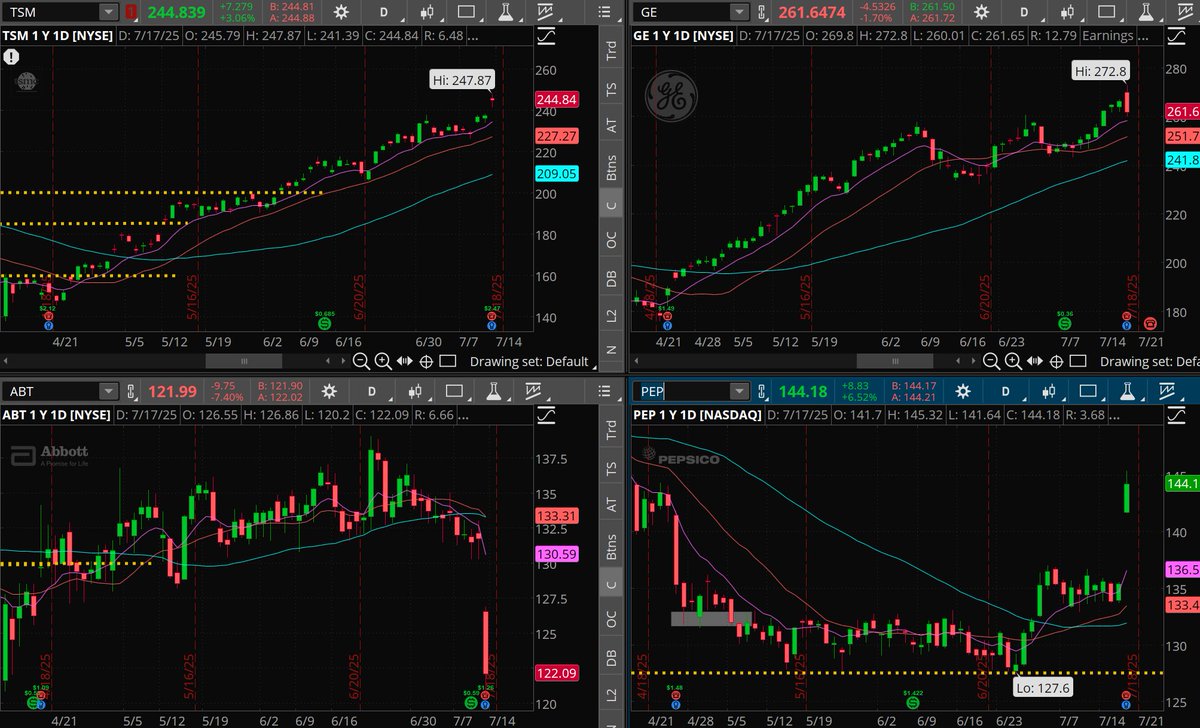Open the TS sidebar tab beside TSM chart
The width and height of the screenshot is (1200, 728).
tap(612, 90)
